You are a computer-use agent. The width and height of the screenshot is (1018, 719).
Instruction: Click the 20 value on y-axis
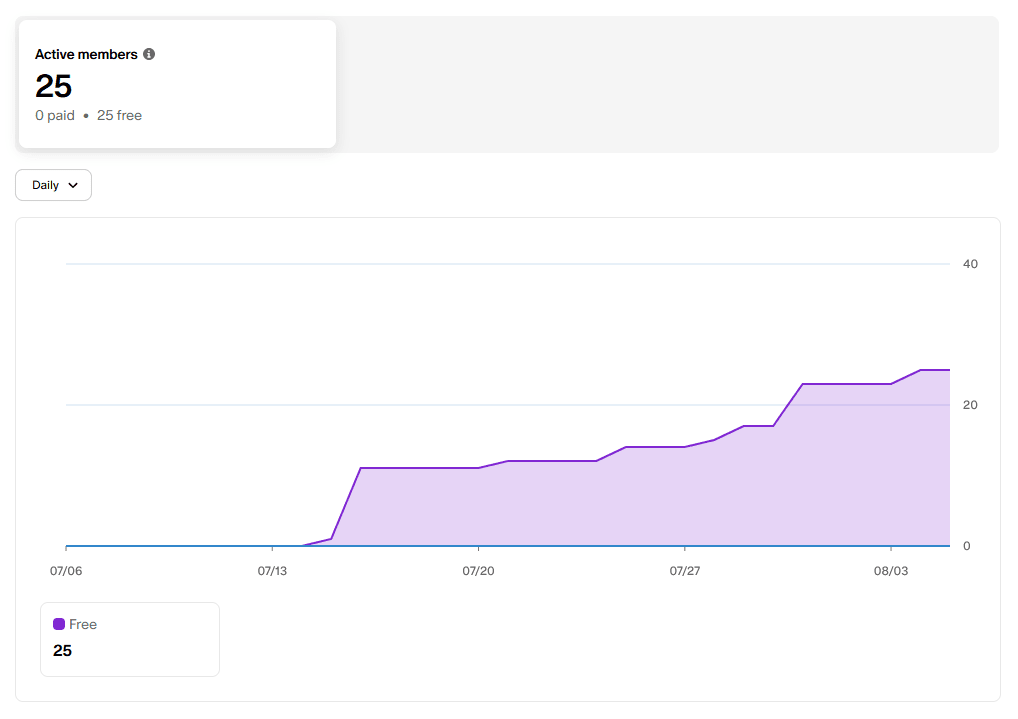tap(970, 405)
